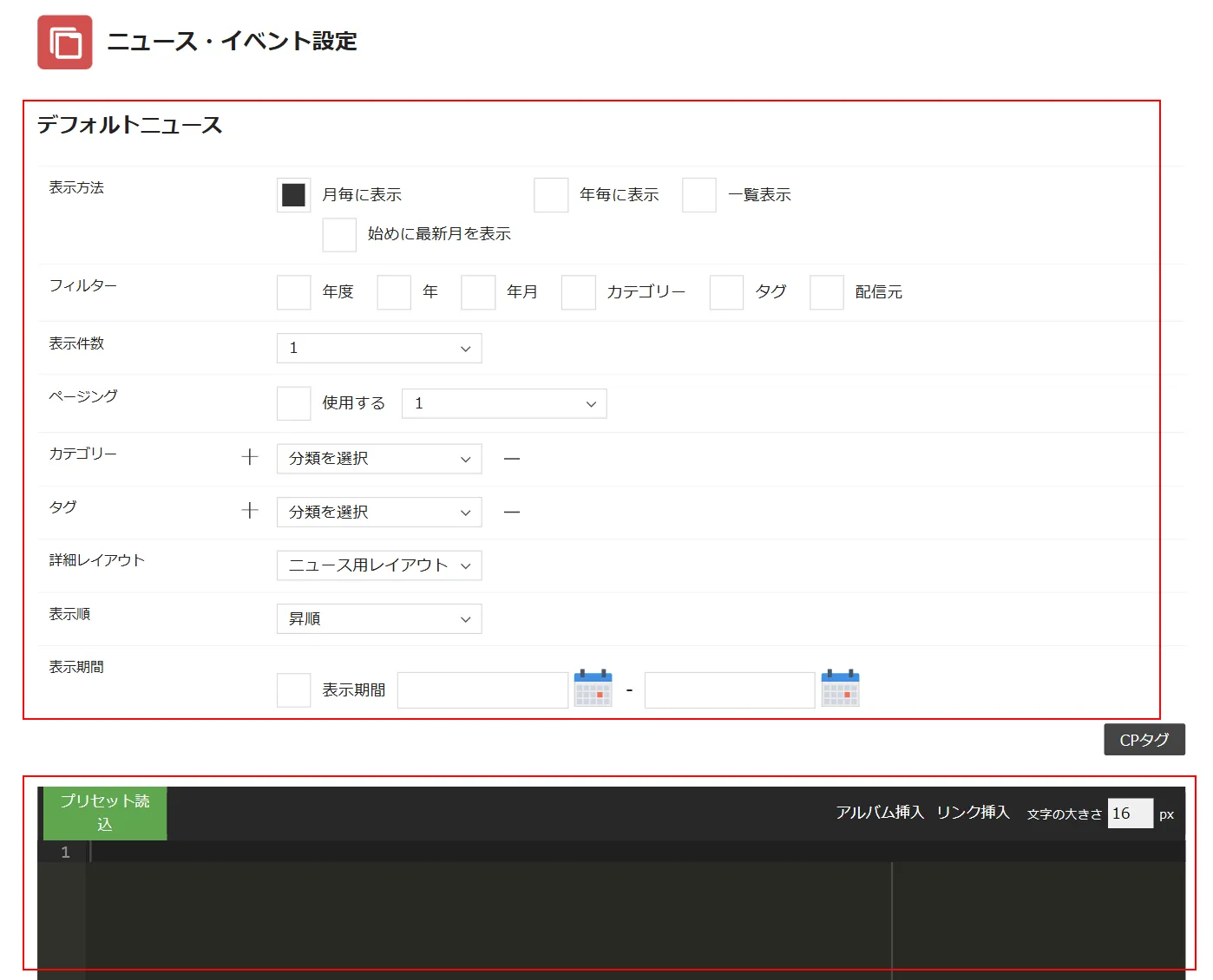
Task: Select the 一覧表示 display option
Action: tap(699, 195)
